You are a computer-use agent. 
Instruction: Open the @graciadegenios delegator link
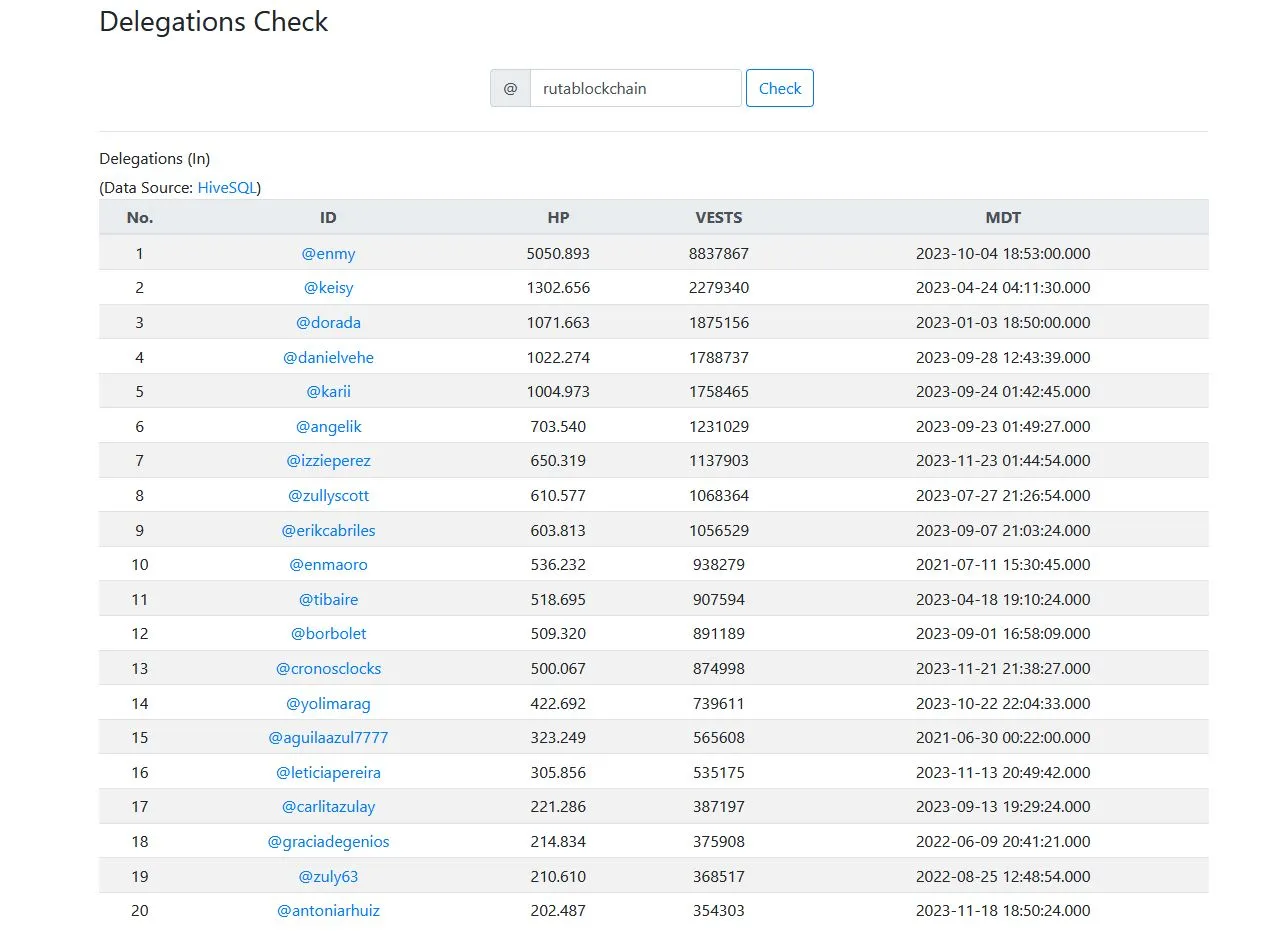click(328, 841)
